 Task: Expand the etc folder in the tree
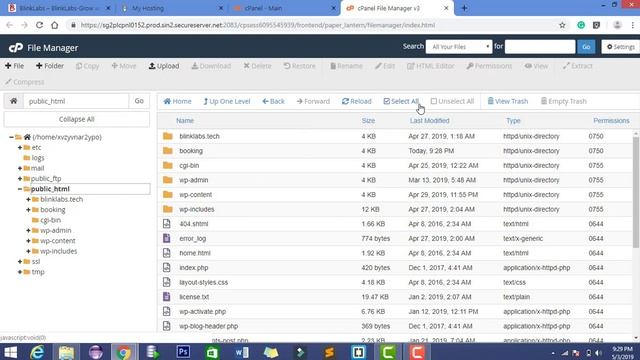click(x=20, y=147)
